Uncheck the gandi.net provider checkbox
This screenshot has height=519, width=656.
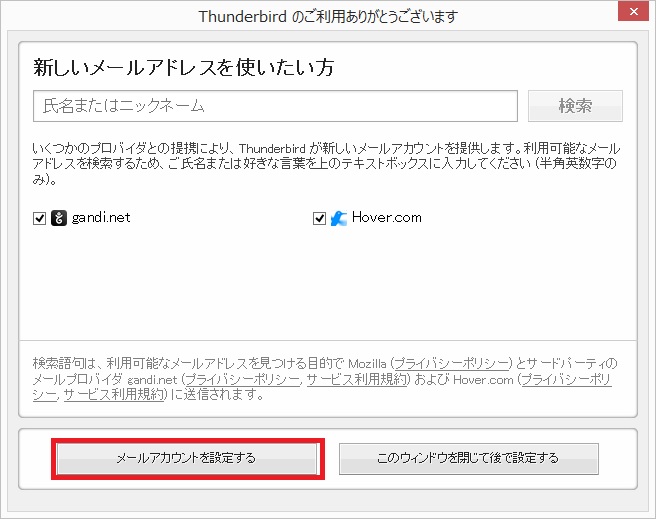40,218
